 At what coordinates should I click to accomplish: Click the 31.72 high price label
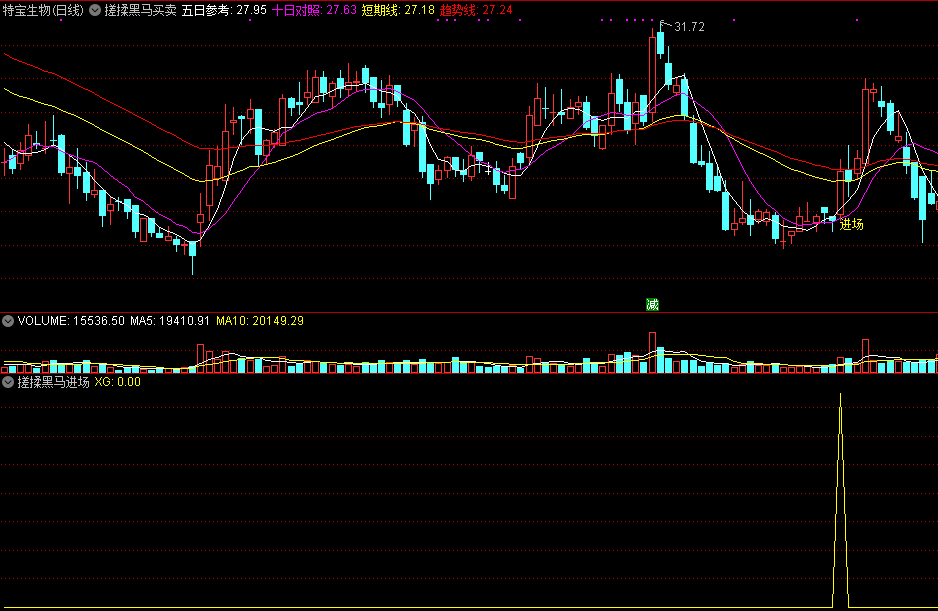tap(689, 27)
